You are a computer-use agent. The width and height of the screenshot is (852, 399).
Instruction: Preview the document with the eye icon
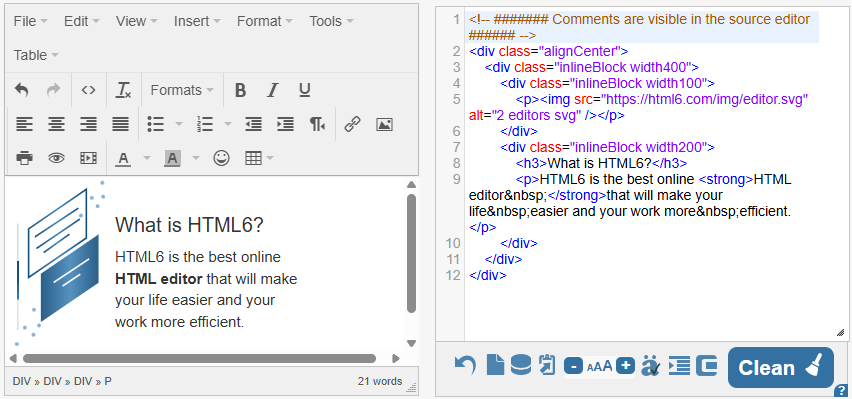point(57,158)
